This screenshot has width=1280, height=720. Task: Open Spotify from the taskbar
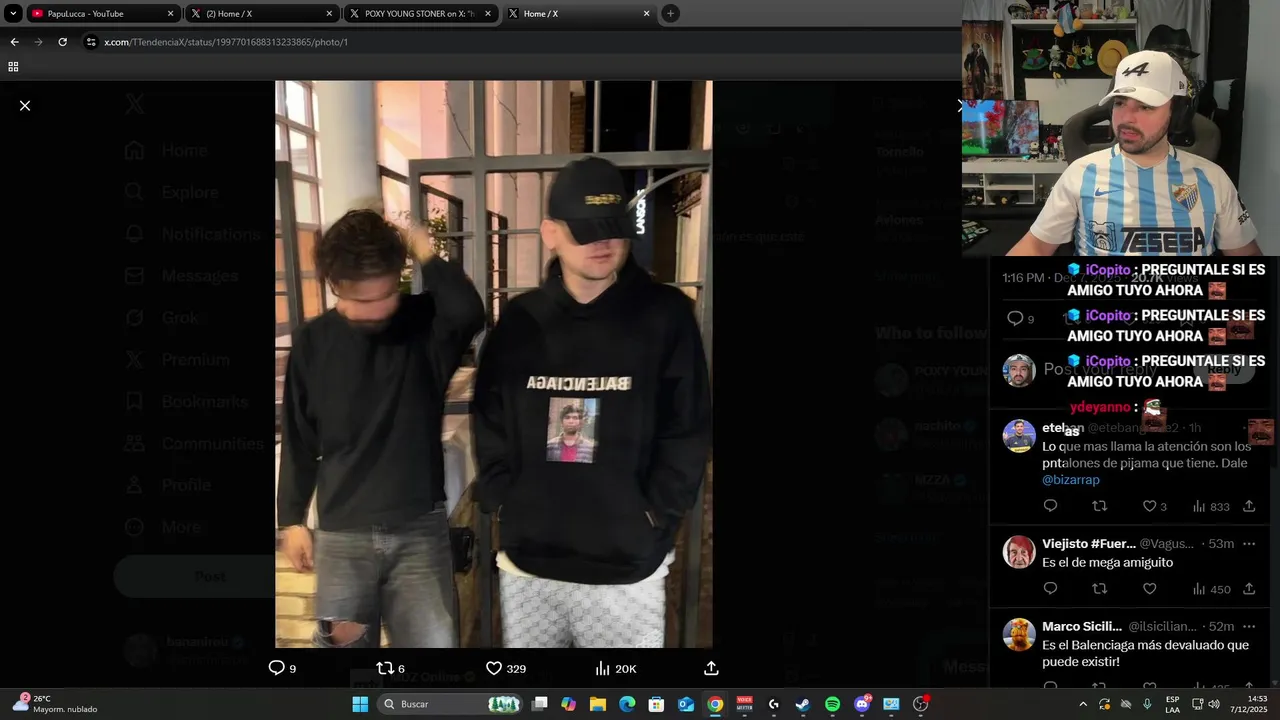[x=832, y=704]
